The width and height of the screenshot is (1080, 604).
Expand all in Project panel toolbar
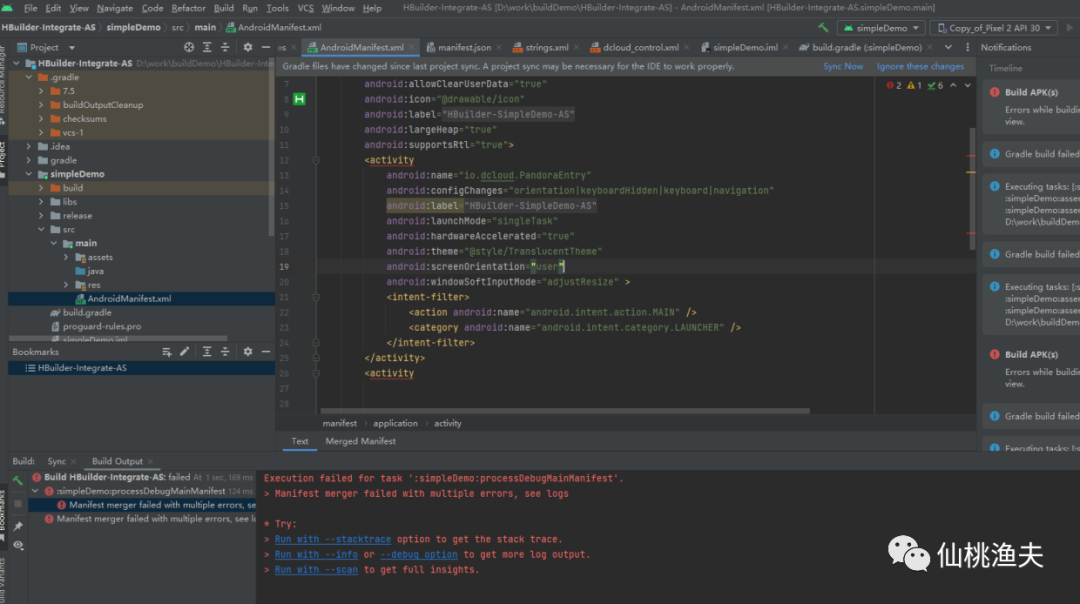[x=207, y=48]
